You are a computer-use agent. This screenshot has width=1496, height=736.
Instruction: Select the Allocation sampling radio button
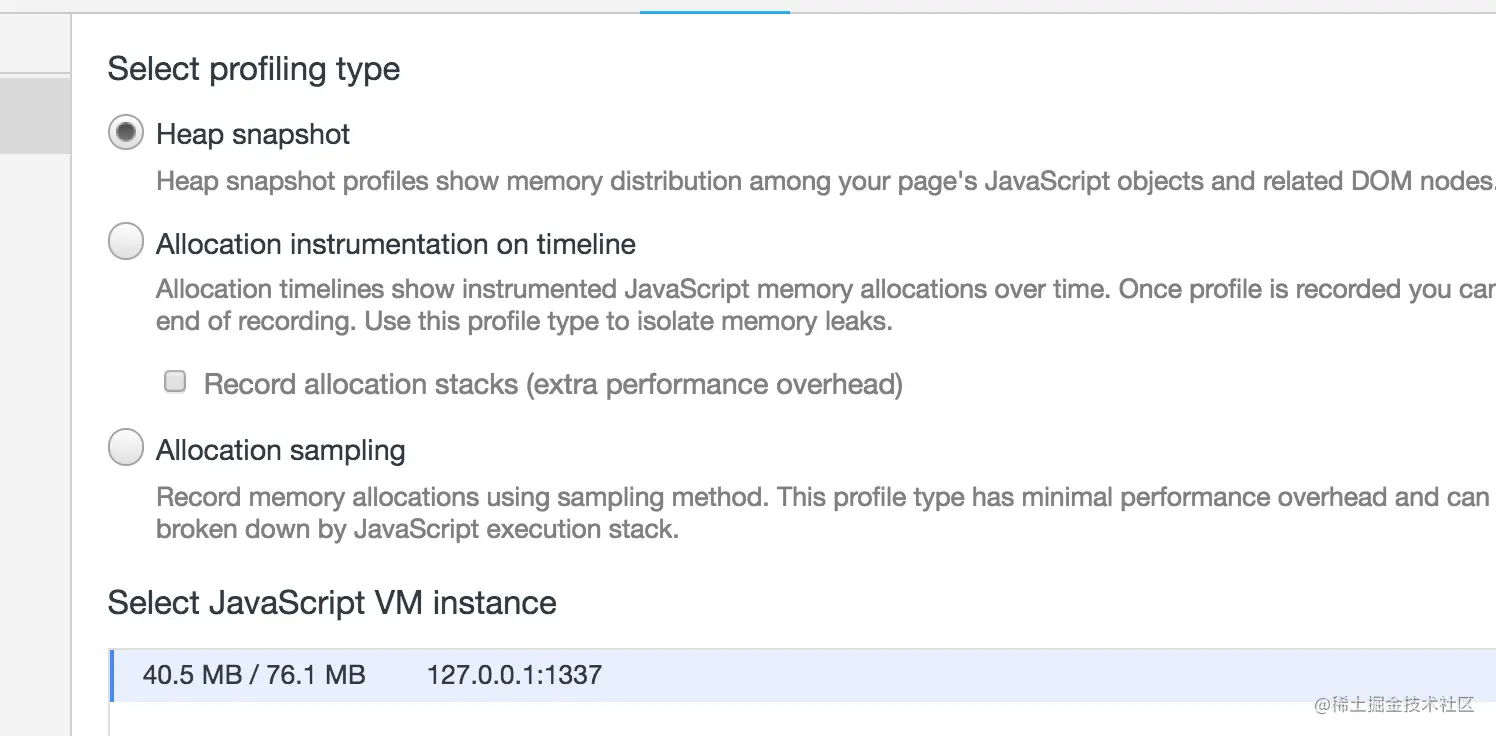click(x=126, y=449)
